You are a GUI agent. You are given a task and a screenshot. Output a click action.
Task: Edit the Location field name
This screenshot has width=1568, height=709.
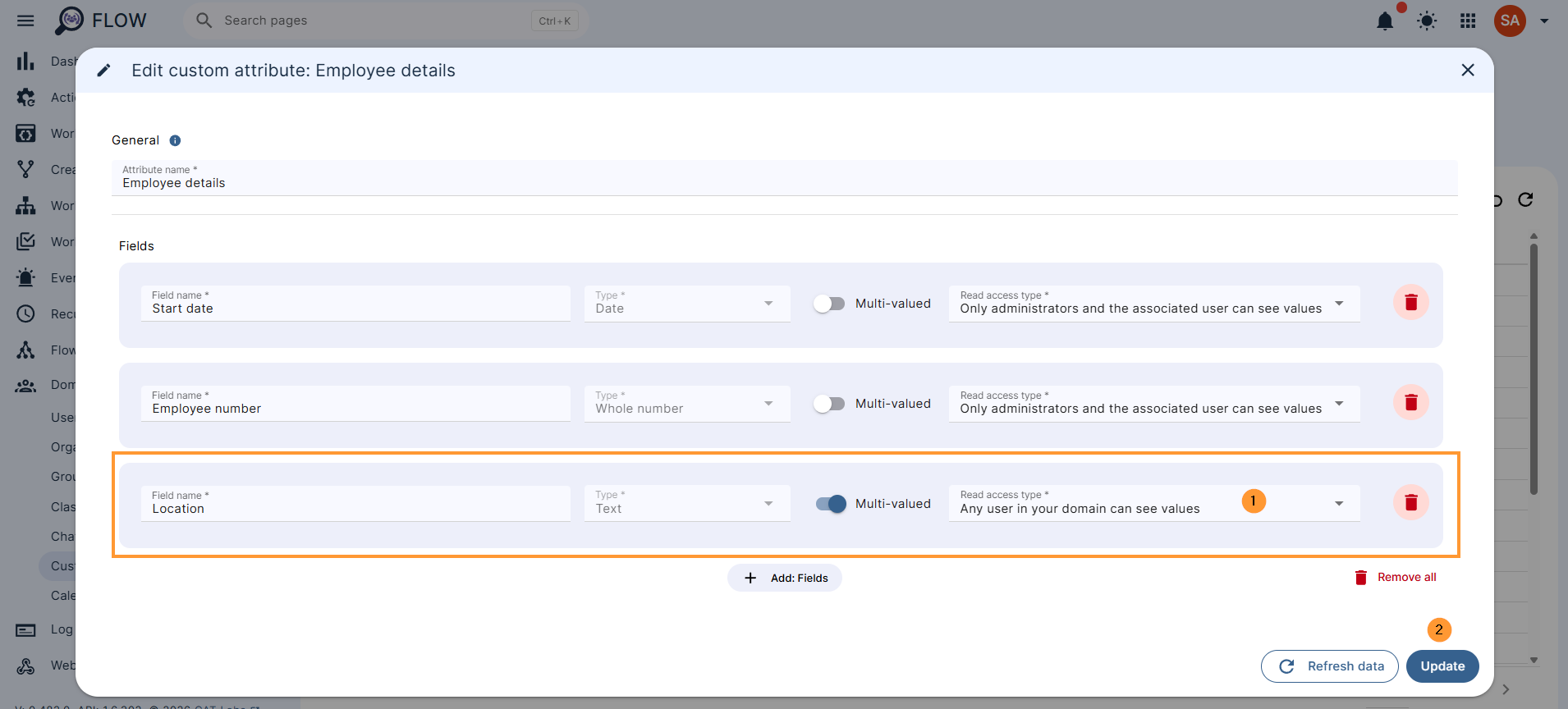pos(355,503)
